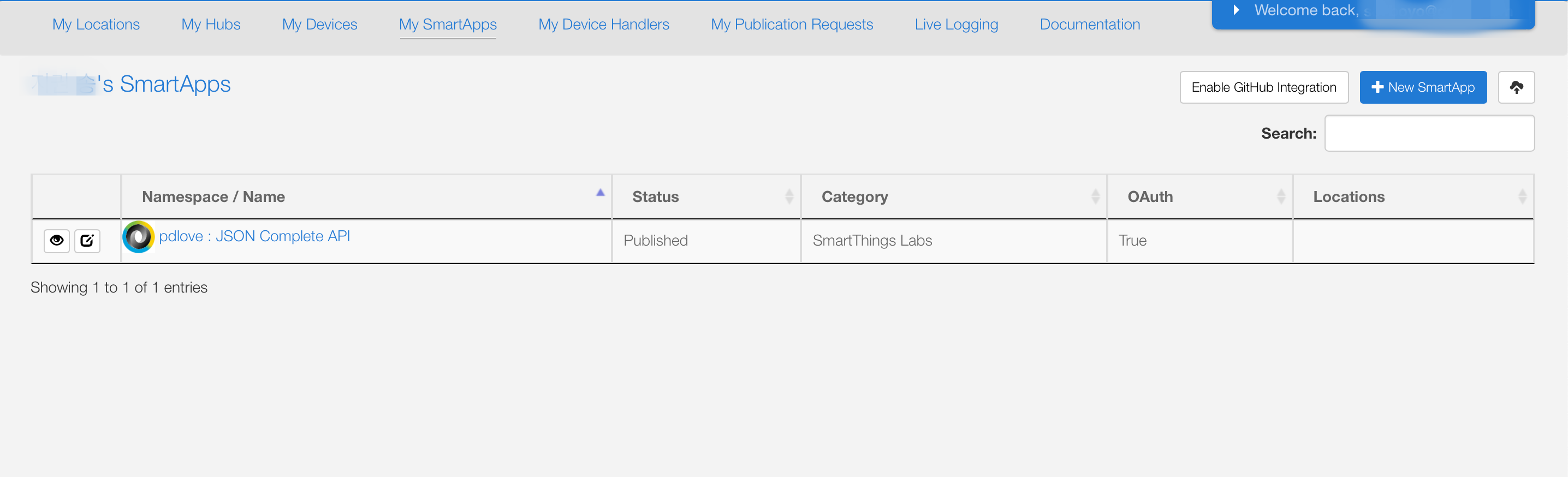Open the Documentation link

click(x=1090, y=25)
